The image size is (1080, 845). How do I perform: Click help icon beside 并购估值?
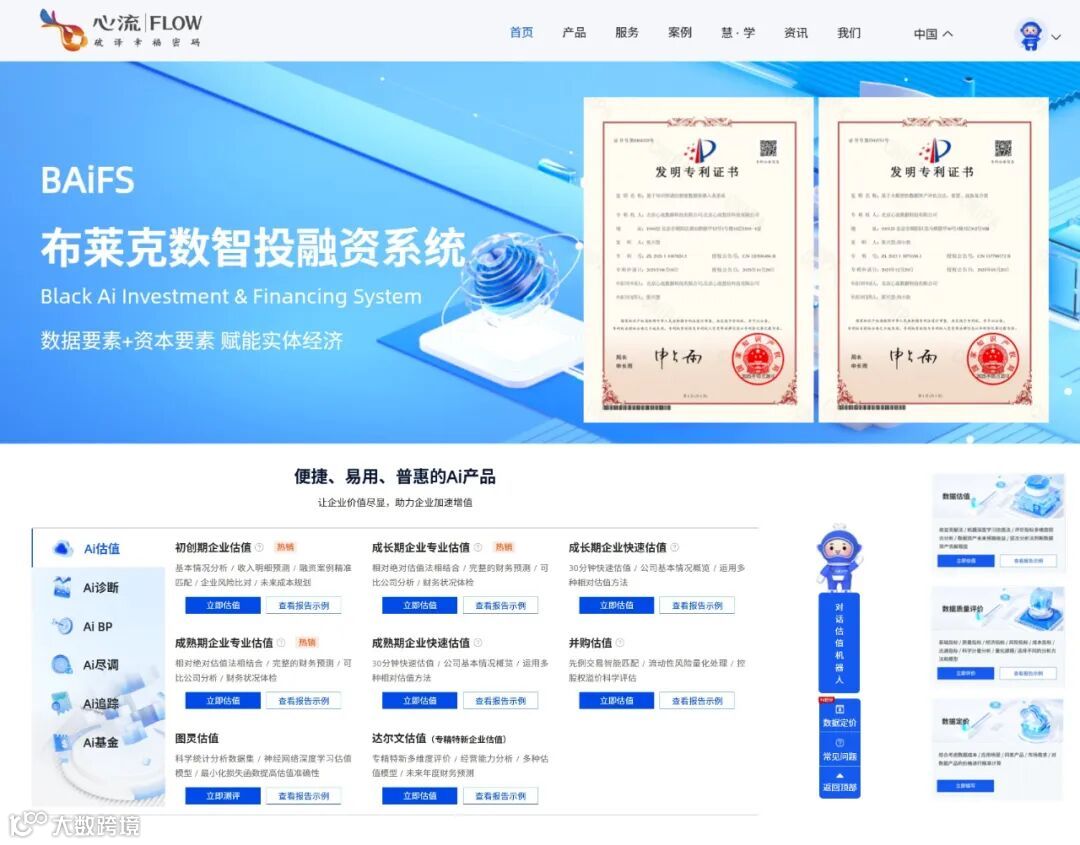(620, 643)
